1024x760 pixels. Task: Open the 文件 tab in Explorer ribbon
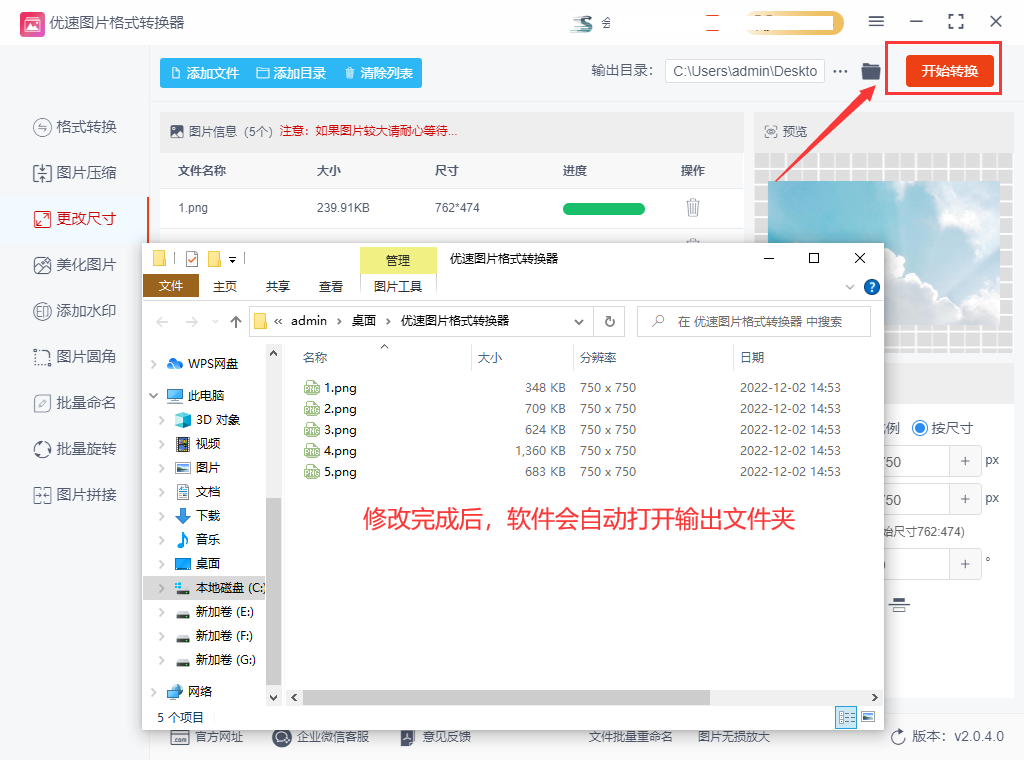point(170,286)
